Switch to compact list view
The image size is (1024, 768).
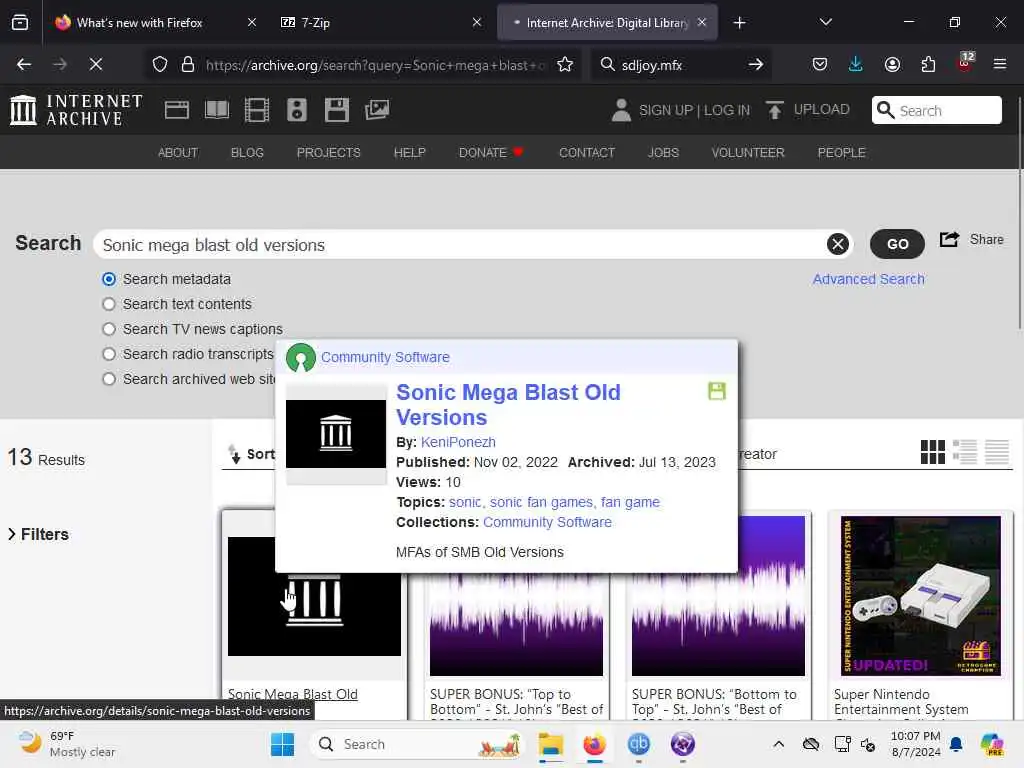click(x=997, y=452)
